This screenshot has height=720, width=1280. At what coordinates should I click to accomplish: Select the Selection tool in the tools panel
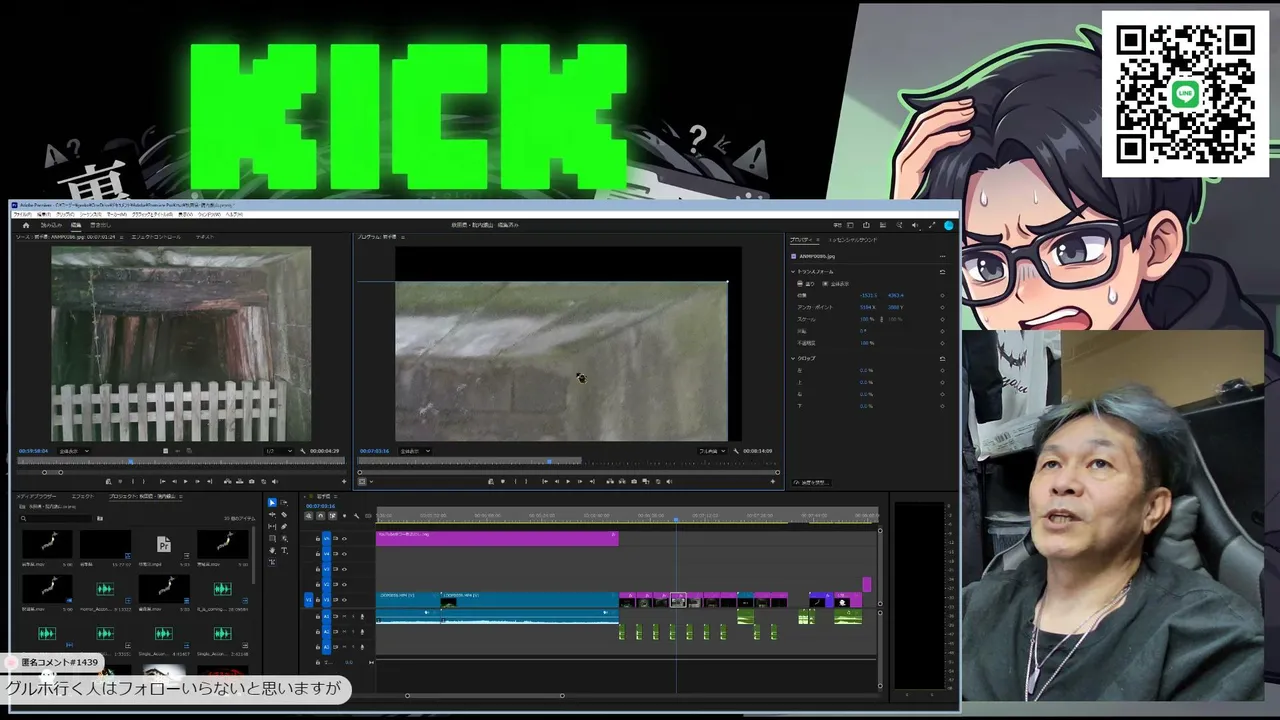272,503
